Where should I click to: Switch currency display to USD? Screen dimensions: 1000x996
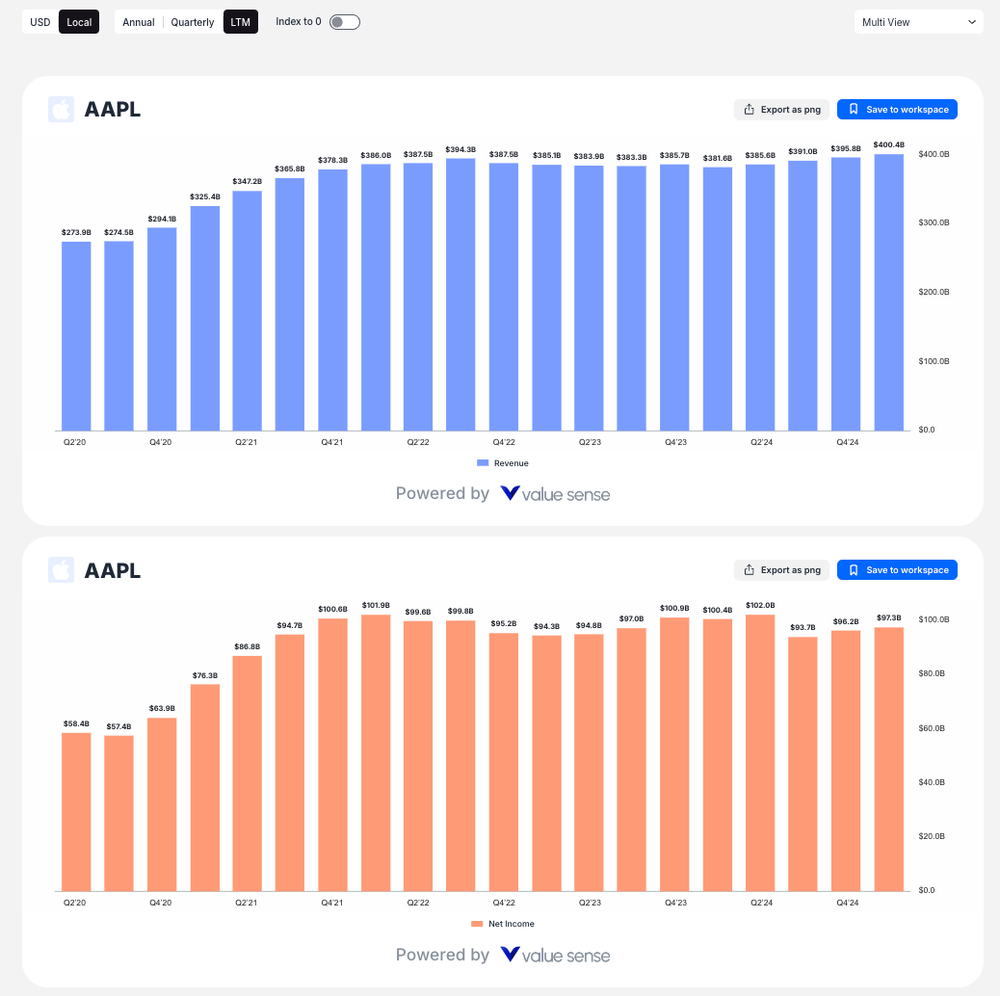click(x=40, y=21)
